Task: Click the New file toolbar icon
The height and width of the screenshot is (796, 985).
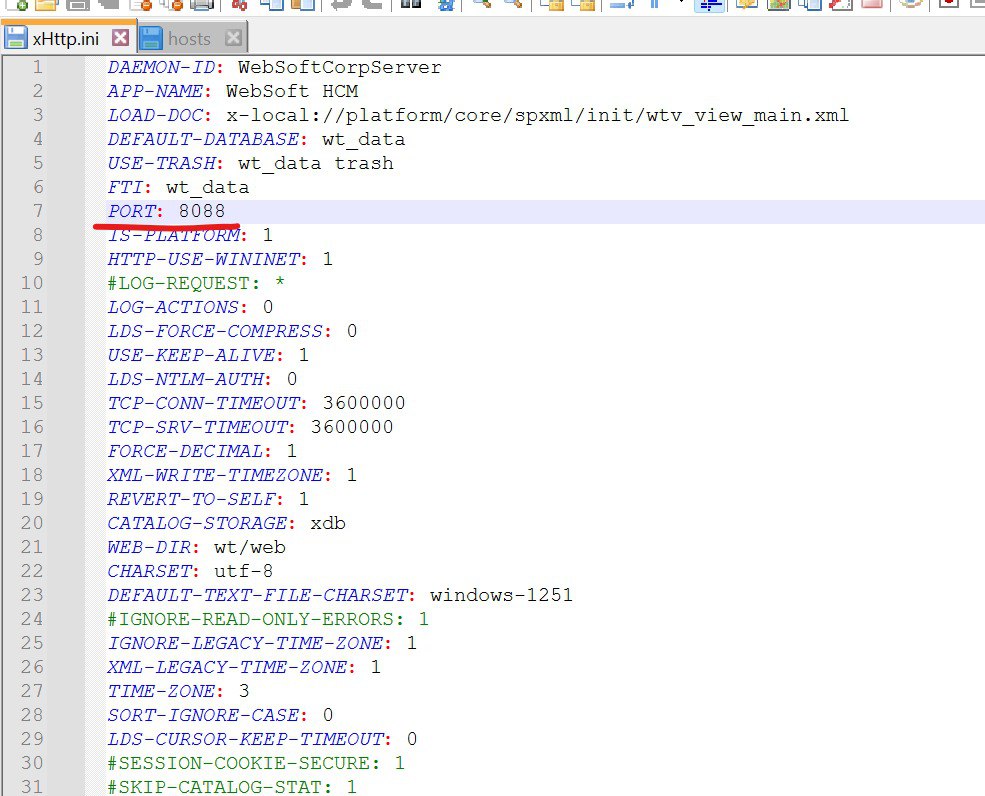Action: 16,4
